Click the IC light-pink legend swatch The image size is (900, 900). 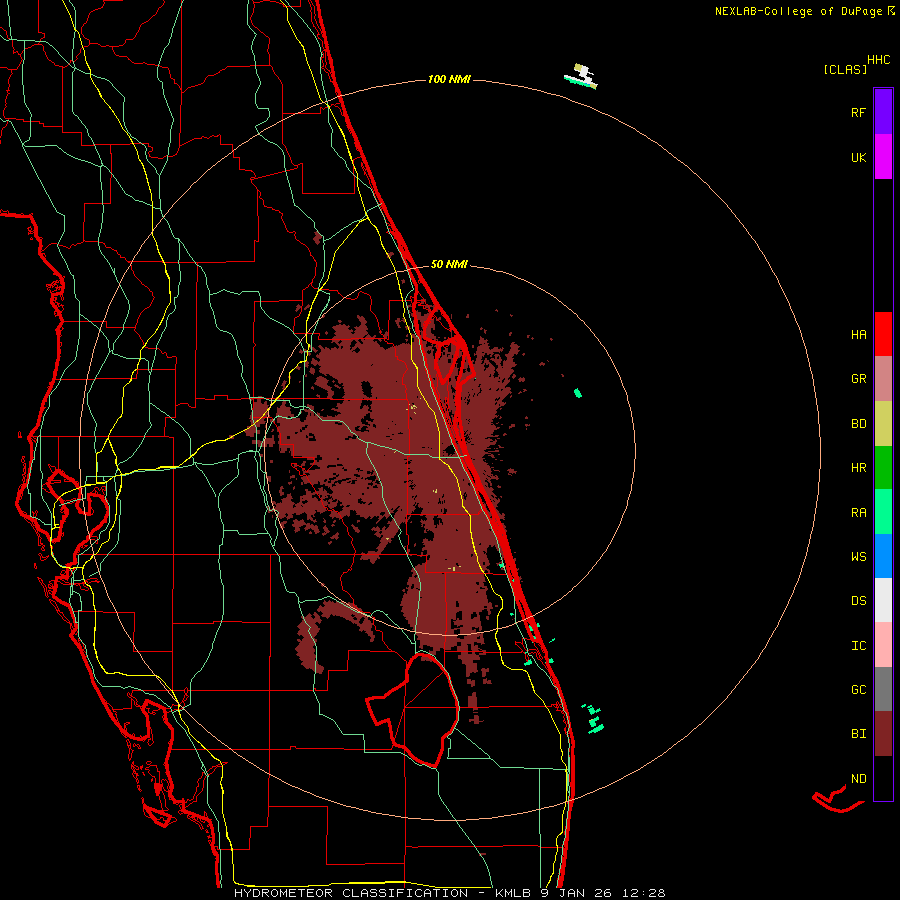click(883, 645)
